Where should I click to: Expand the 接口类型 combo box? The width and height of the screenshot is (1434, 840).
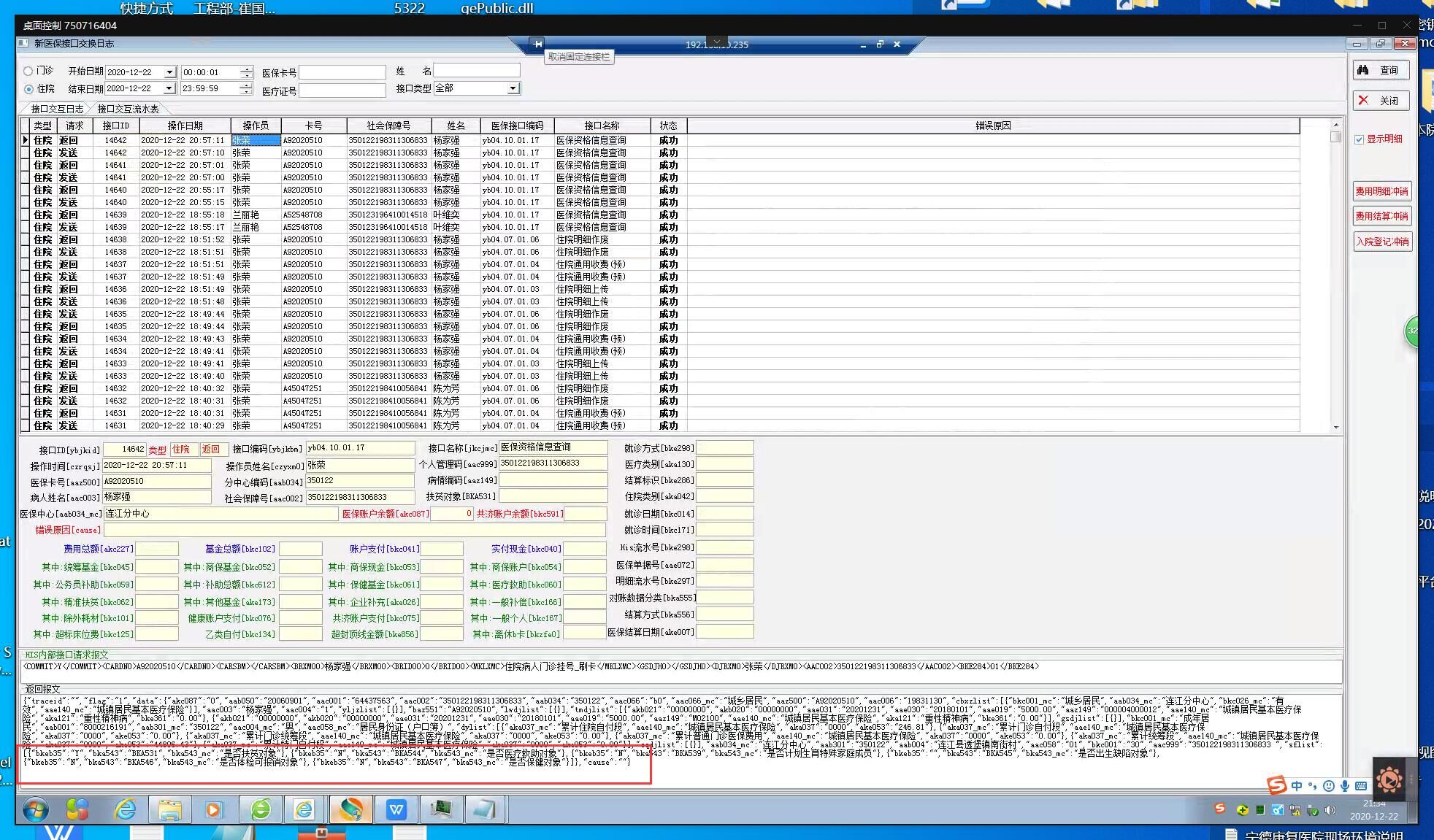click(x=513, y=88)
